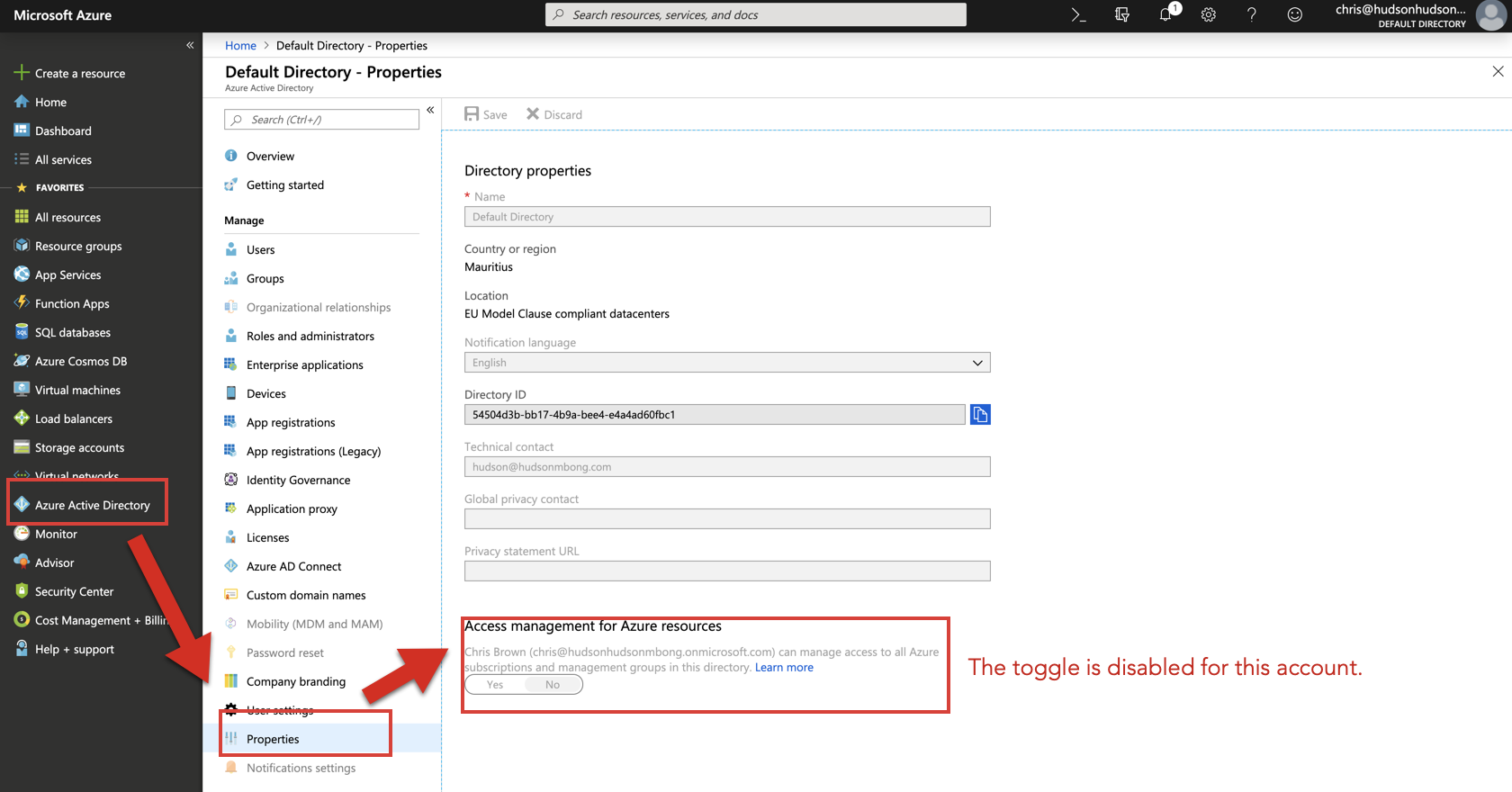This screenshot has height=792, width=1512.
Task: Open Cloud Shell from the top bar
Action: 1078,14
